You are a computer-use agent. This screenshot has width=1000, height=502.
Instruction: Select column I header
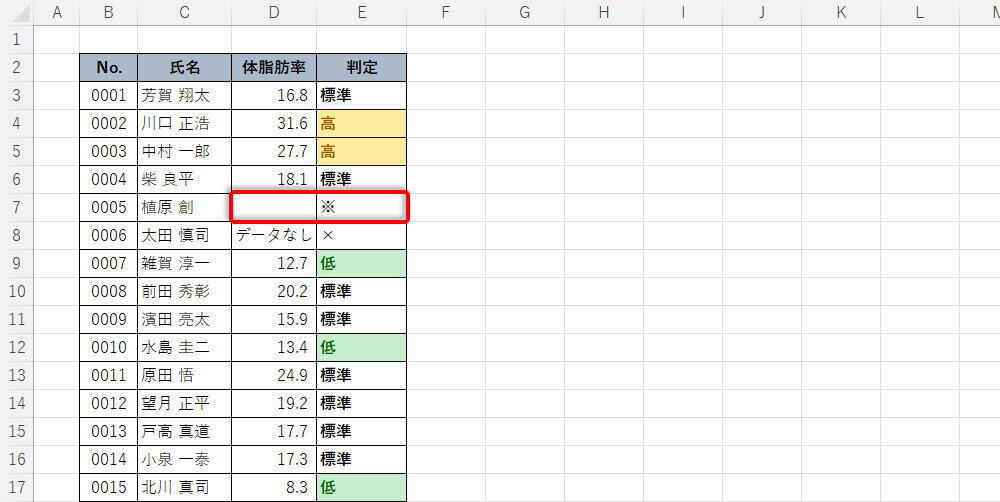(683, 12)
